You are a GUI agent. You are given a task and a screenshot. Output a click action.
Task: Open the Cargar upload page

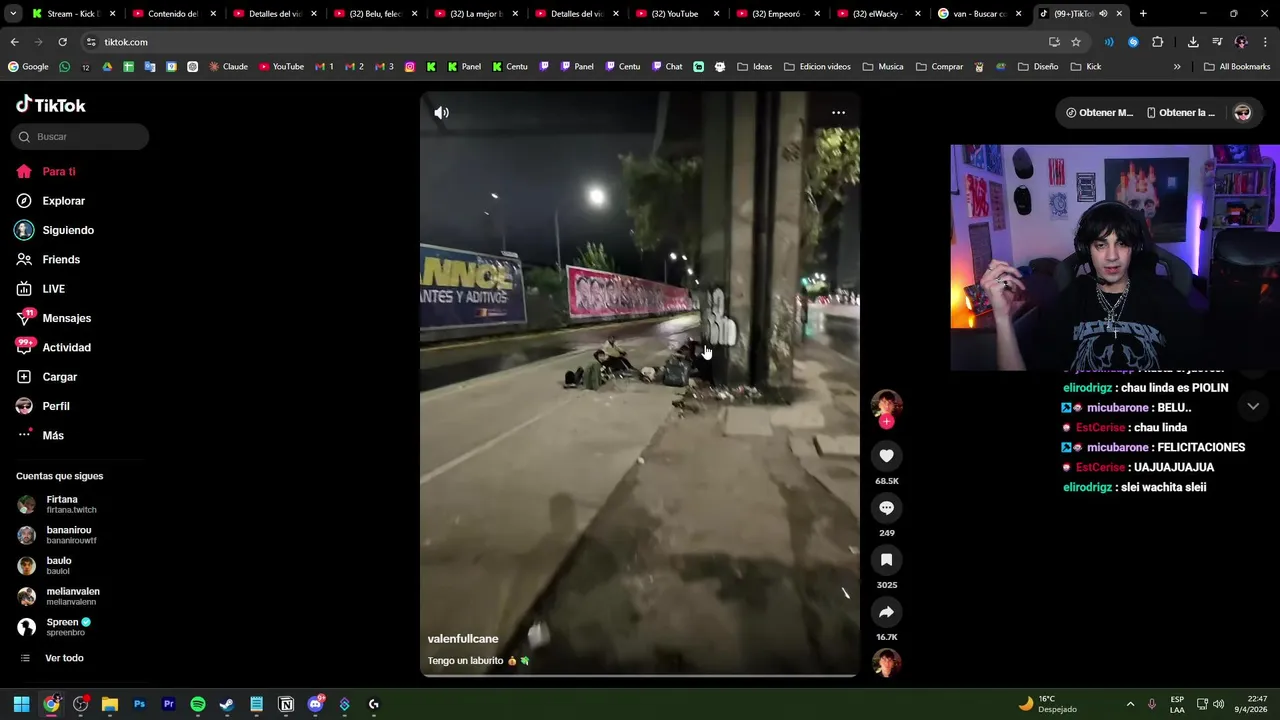(59, 377)
